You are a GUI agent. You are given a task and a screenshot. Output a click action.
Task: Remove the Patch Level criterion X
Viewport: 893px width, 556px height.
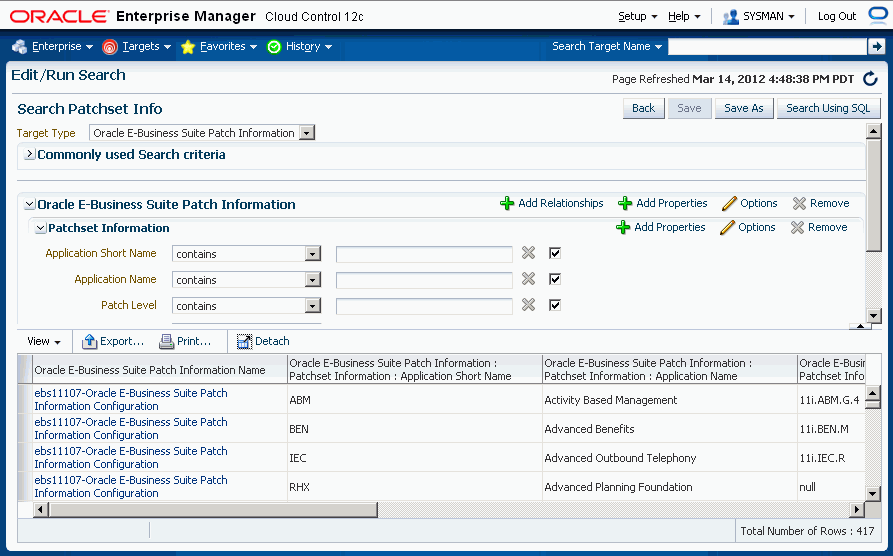click(529, 305)
